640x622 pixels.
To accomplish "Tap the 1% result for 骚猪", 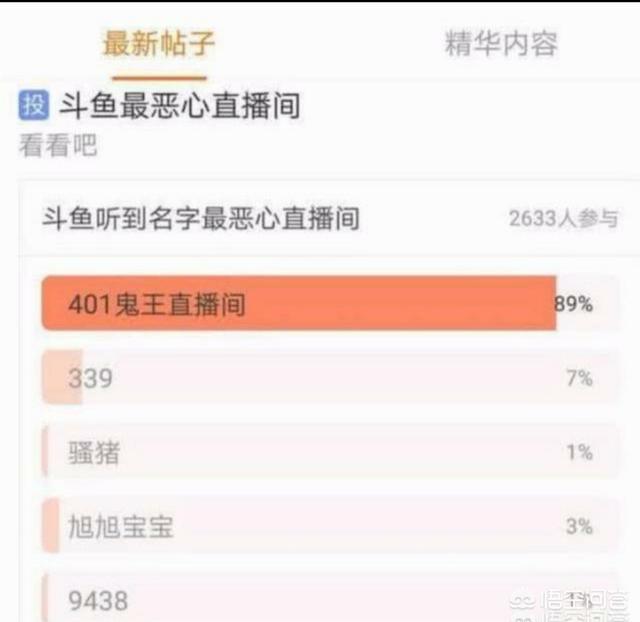I will click(580, 452).
